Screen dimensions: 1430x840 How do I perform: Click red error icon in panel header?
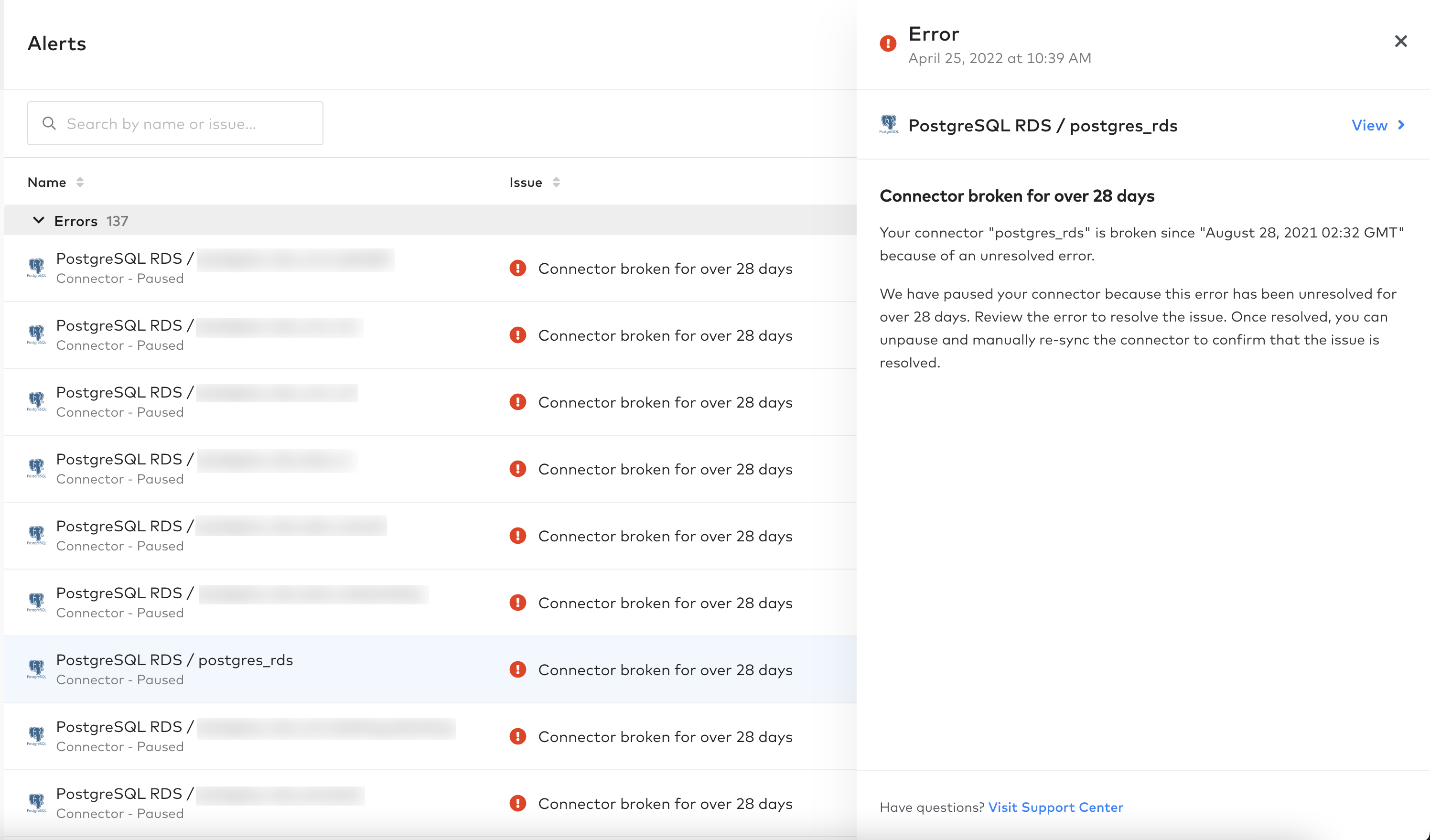888,43
